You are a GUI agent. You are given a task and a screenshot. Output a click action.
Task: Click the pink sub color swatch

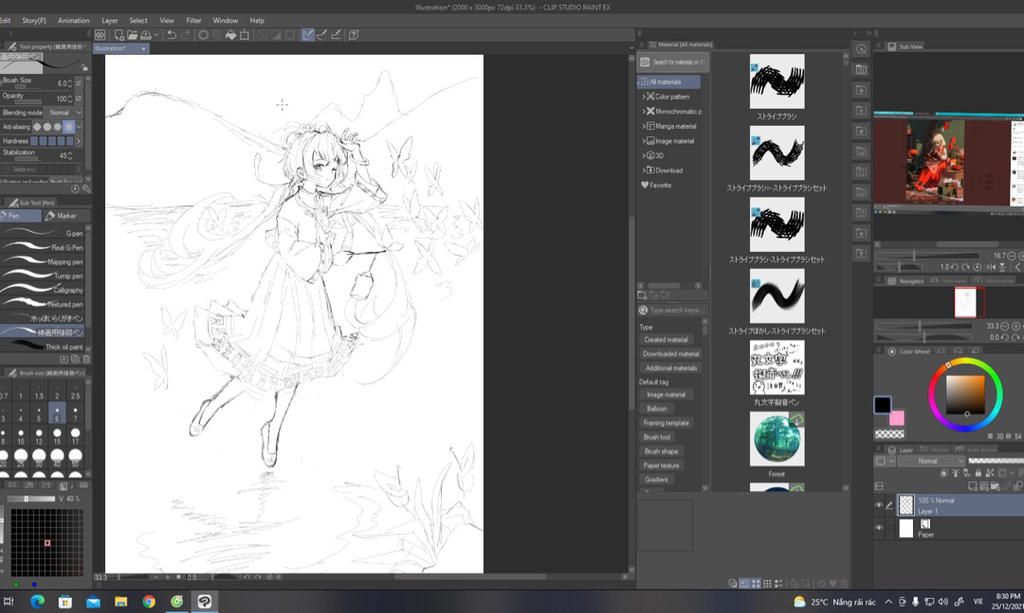point(897,418)
